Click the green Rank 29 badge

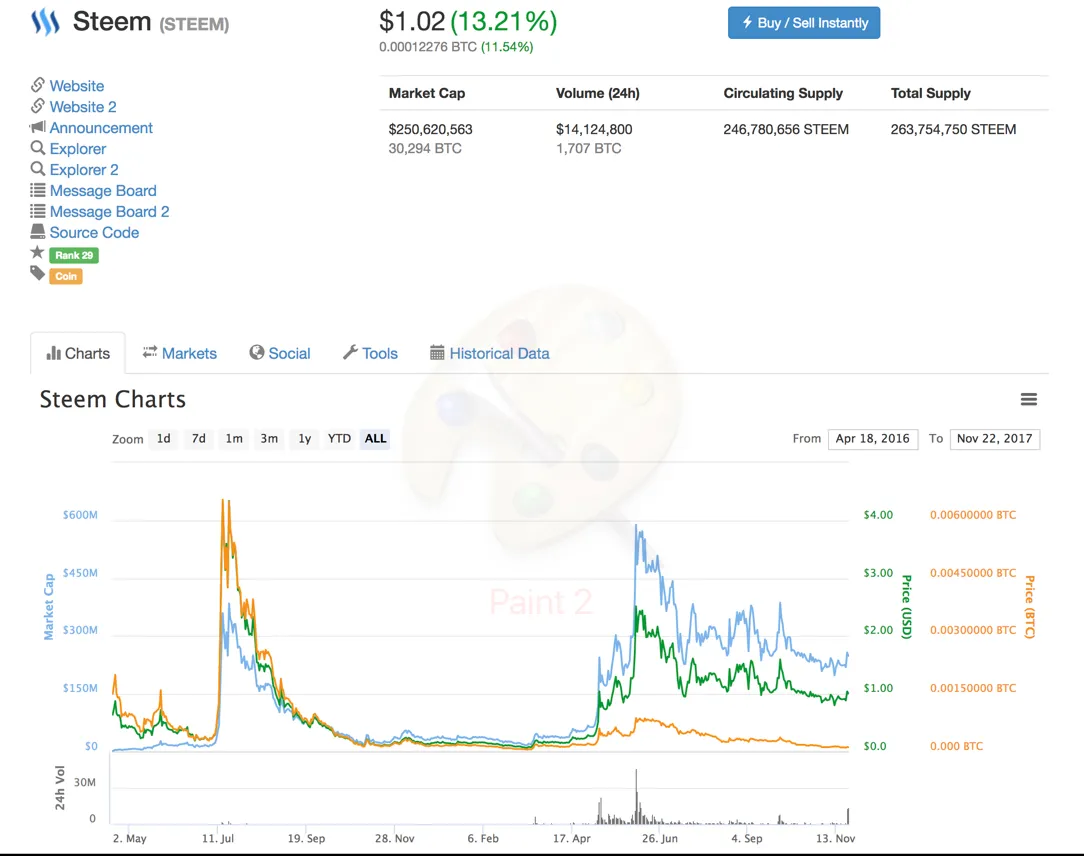click(74, 255)
